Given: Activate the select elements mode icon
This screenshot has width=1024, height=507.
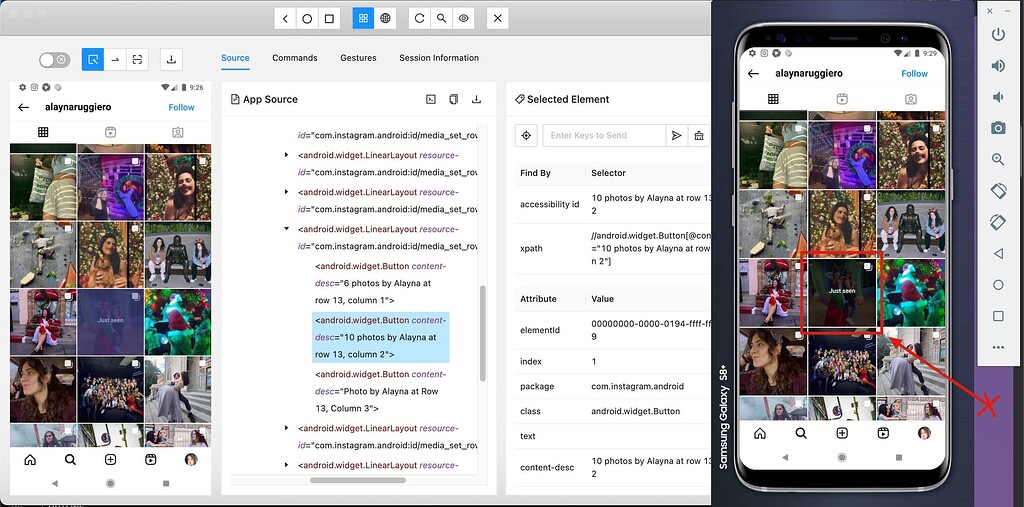Looking at the screenshot, I should [x=93, y=60].
